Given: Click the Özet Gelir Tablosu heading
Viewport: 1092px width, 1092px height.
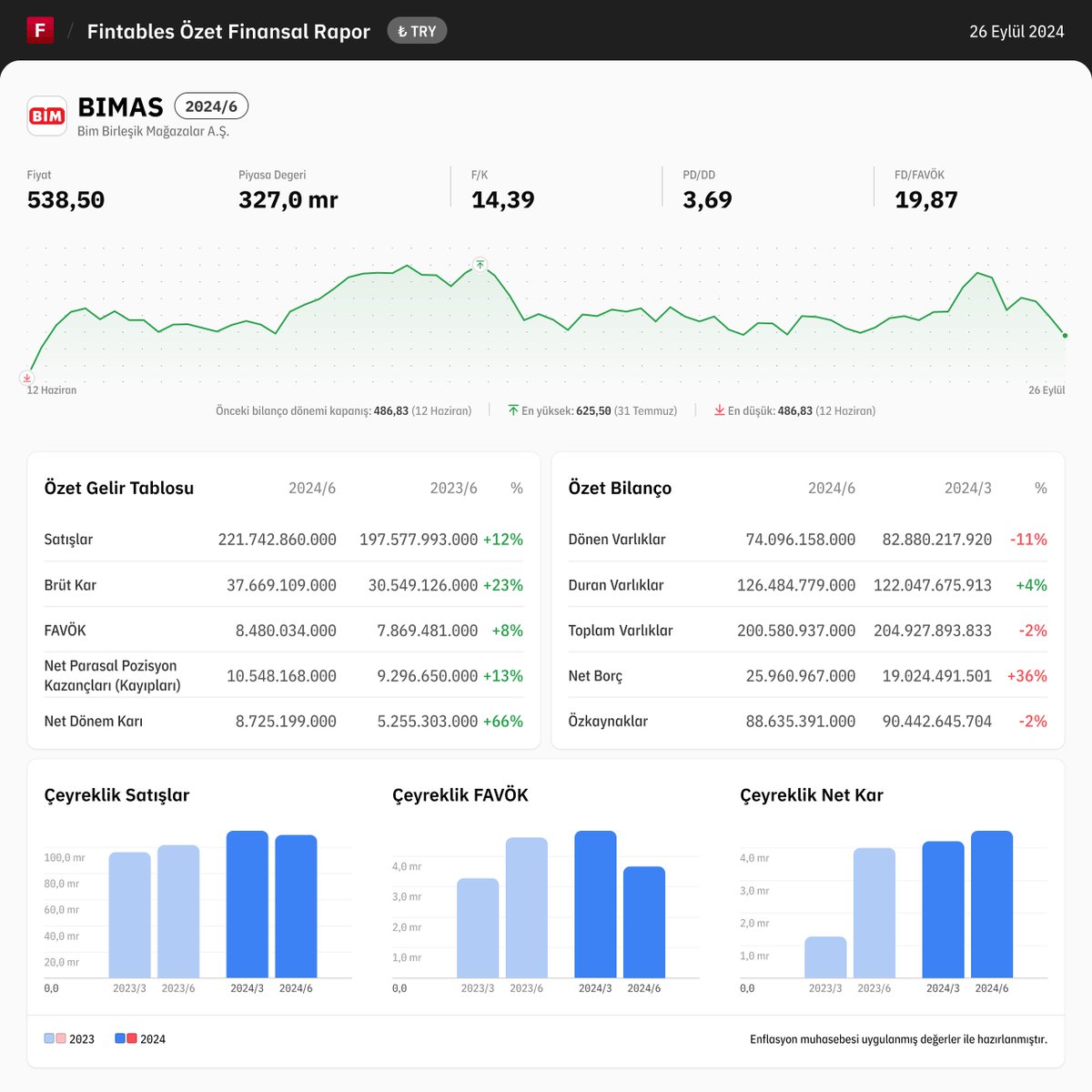Looking at the screenshot, I should [119, 488].
